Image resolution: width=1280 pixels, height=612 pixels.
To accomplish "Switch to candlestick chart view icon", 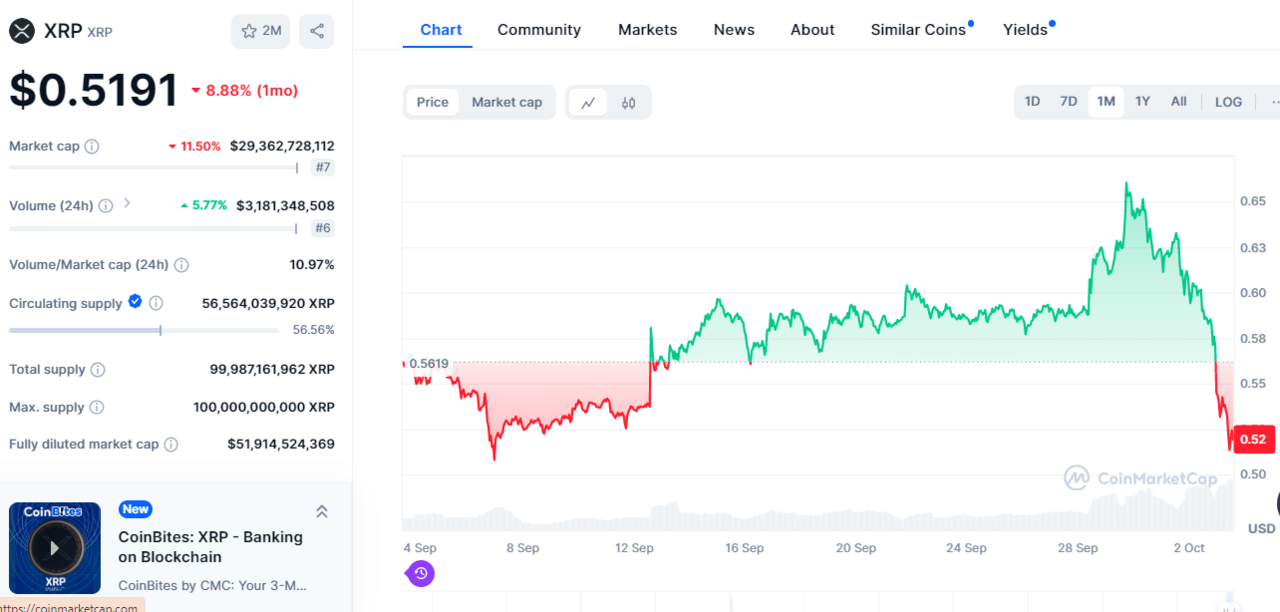I will [628, 102].
